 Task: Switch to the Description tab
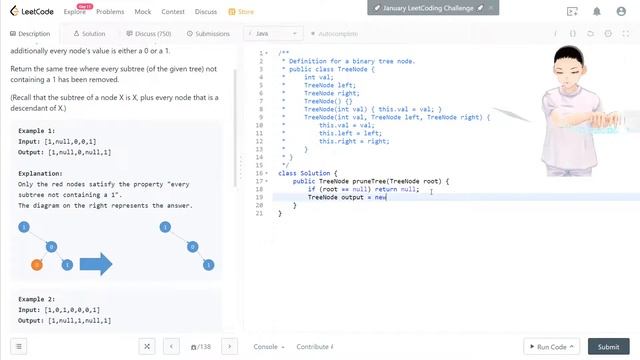click(x=30, y=34)
